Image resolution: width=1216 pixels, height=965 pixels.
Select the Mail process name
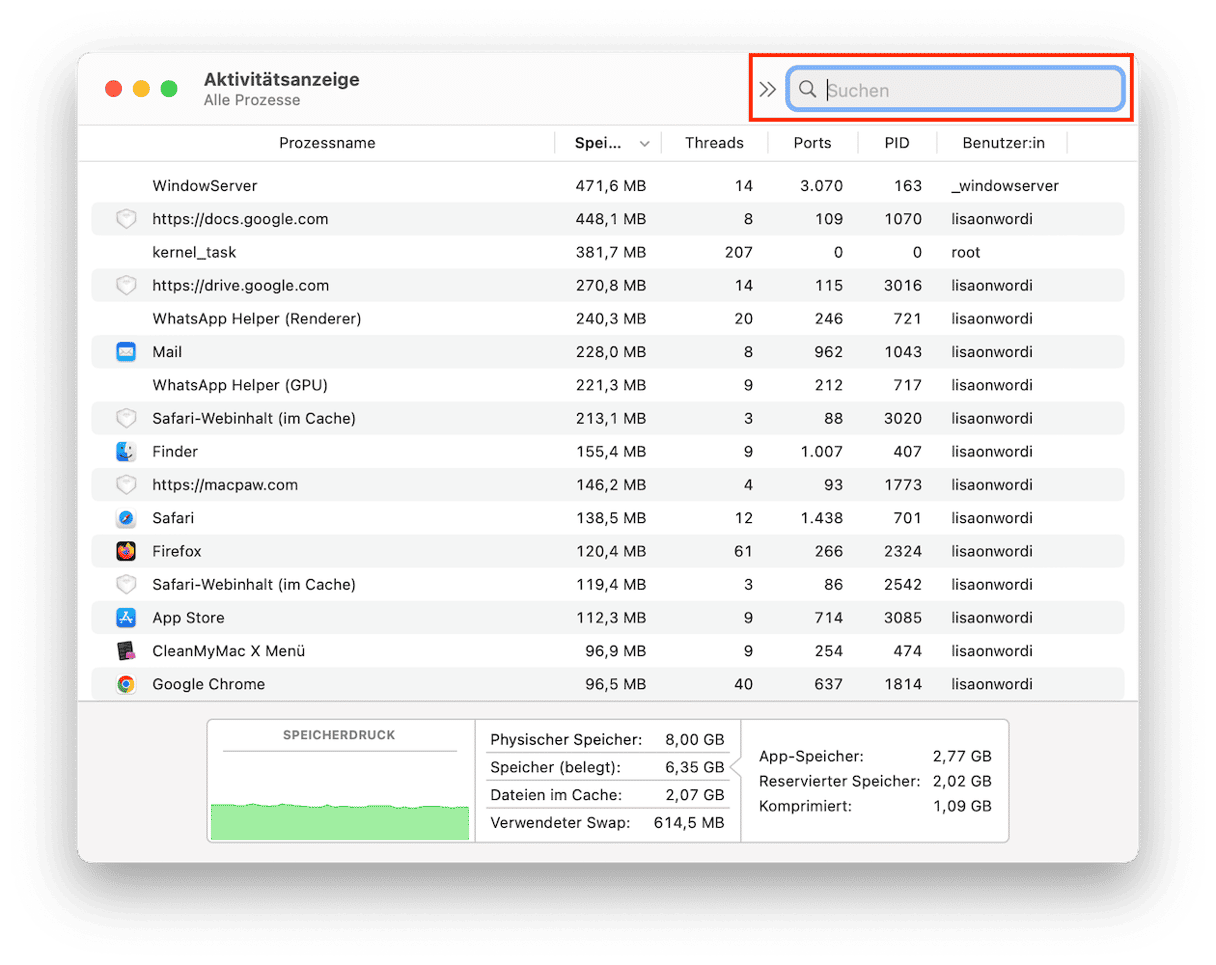(167, 352)
